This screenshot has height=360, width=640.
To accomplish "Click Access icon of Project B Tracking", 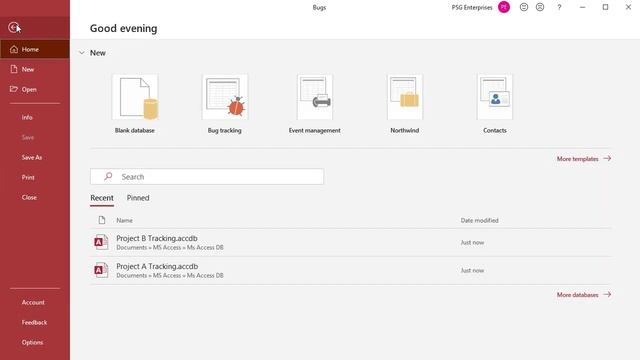I will (x=101, y=242).
